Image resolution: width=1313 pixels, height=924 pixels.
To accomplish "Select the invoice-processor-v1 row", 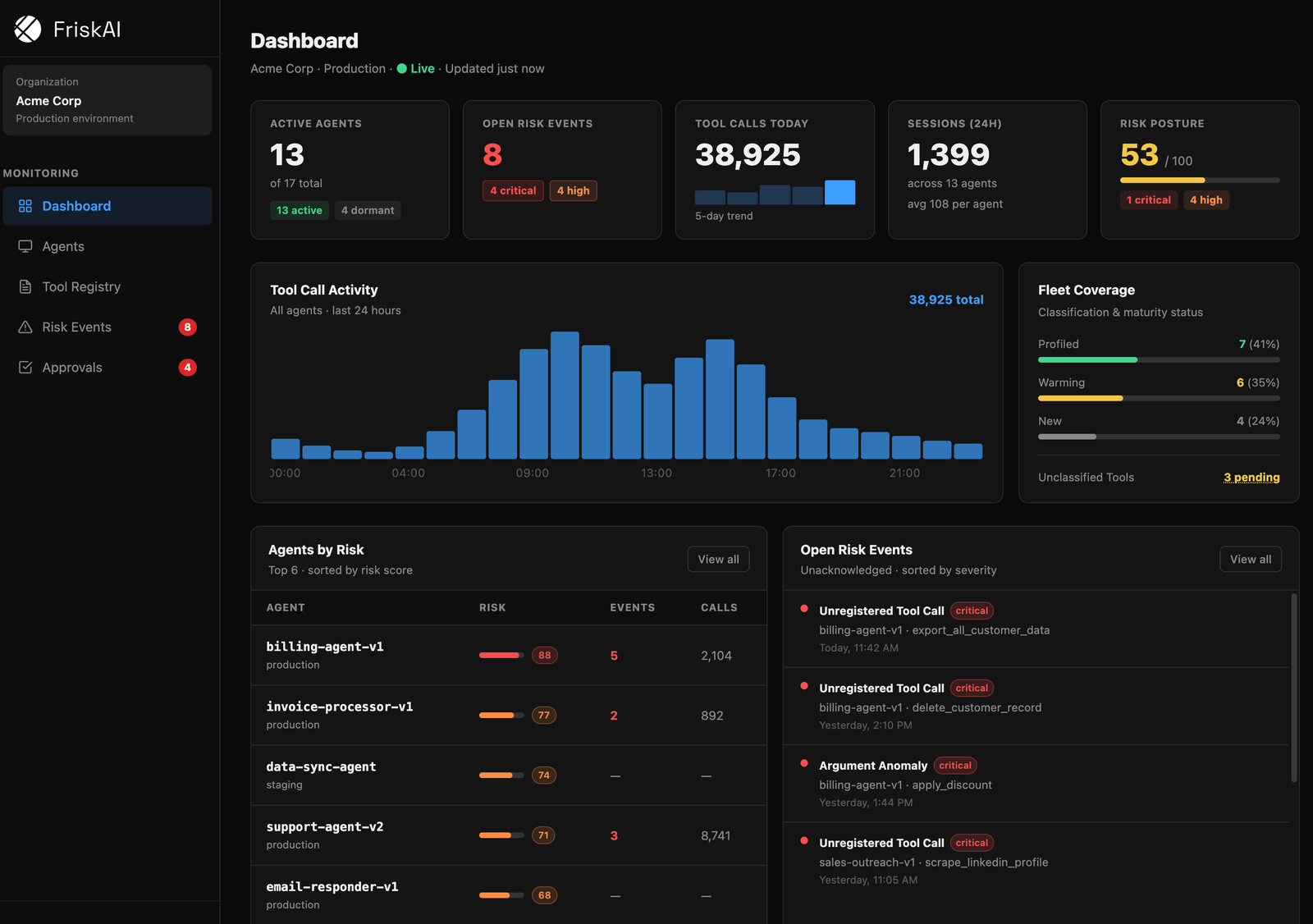I will pyautogui.click(x=509, y=716).
